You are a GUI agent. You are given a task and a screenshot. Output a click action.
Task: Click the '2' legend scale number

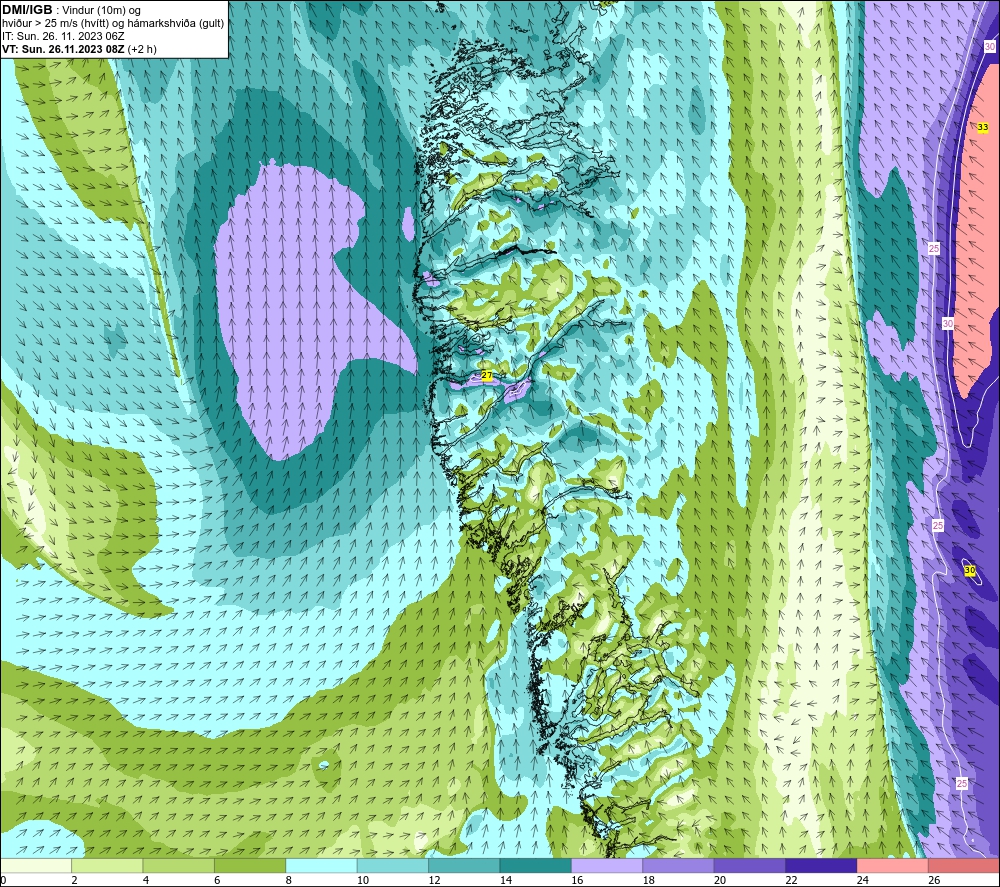[x=75, y=880]
